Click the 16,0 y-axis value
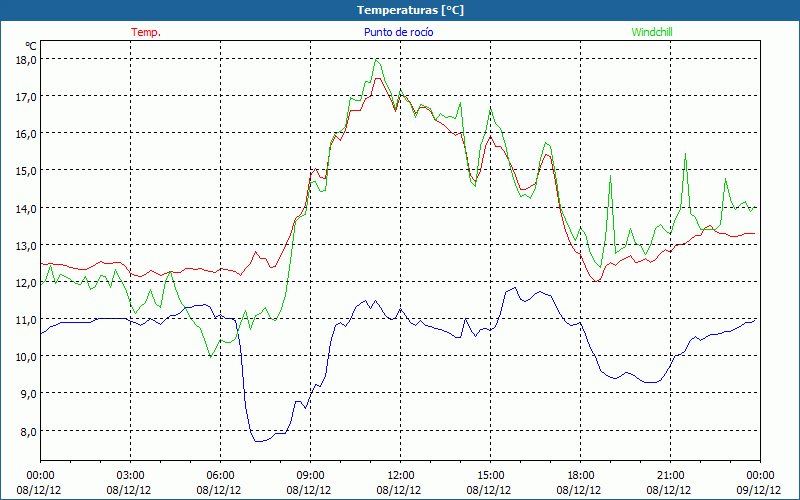 coord(26,134)
